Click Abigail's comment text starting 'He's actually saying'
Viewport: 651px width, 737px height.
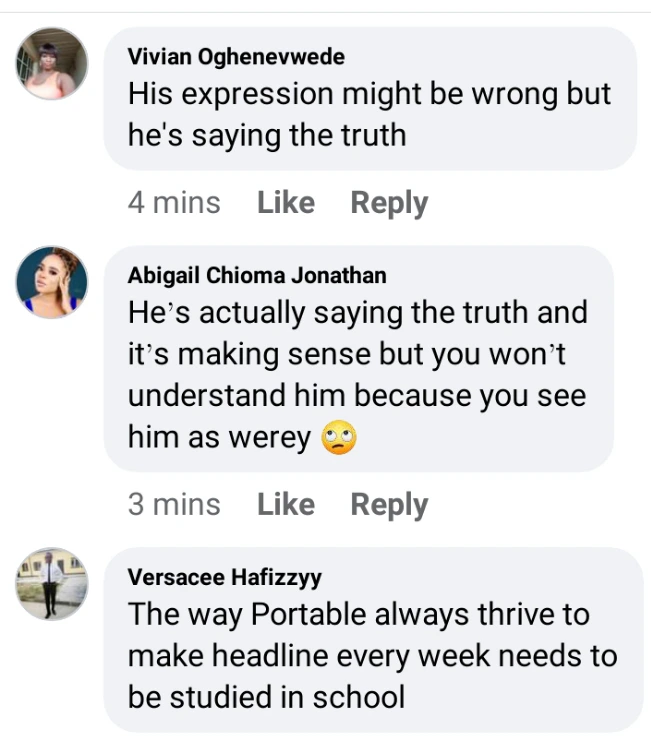[x=357, y=313]
